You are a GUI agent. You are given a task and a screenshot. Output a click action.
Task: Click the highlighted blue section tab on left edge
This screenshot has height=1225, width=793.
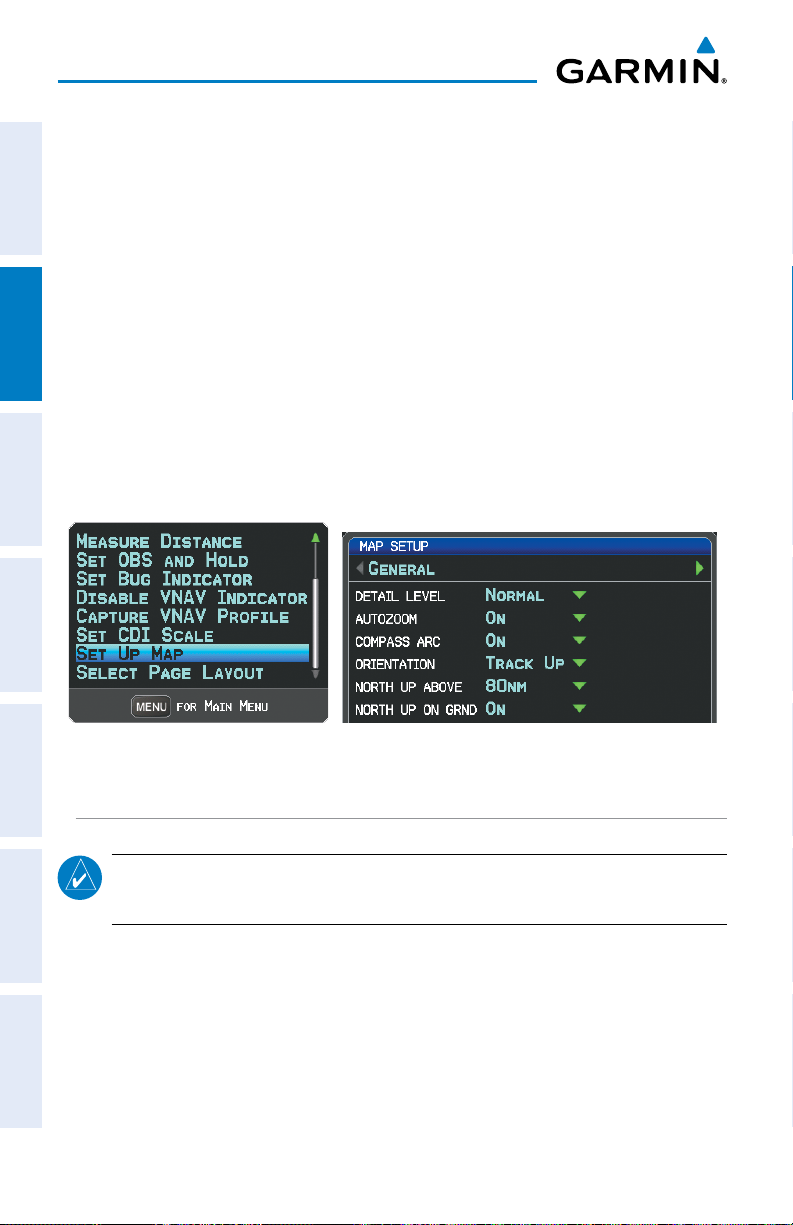[x=21, y=334]
